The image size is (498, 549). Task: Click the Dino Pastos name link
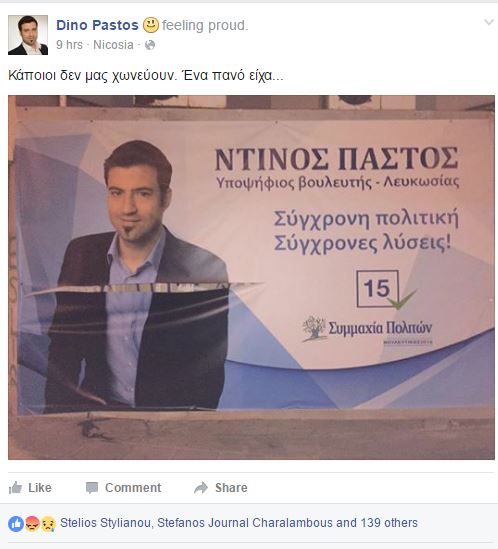tap(97, 25)
